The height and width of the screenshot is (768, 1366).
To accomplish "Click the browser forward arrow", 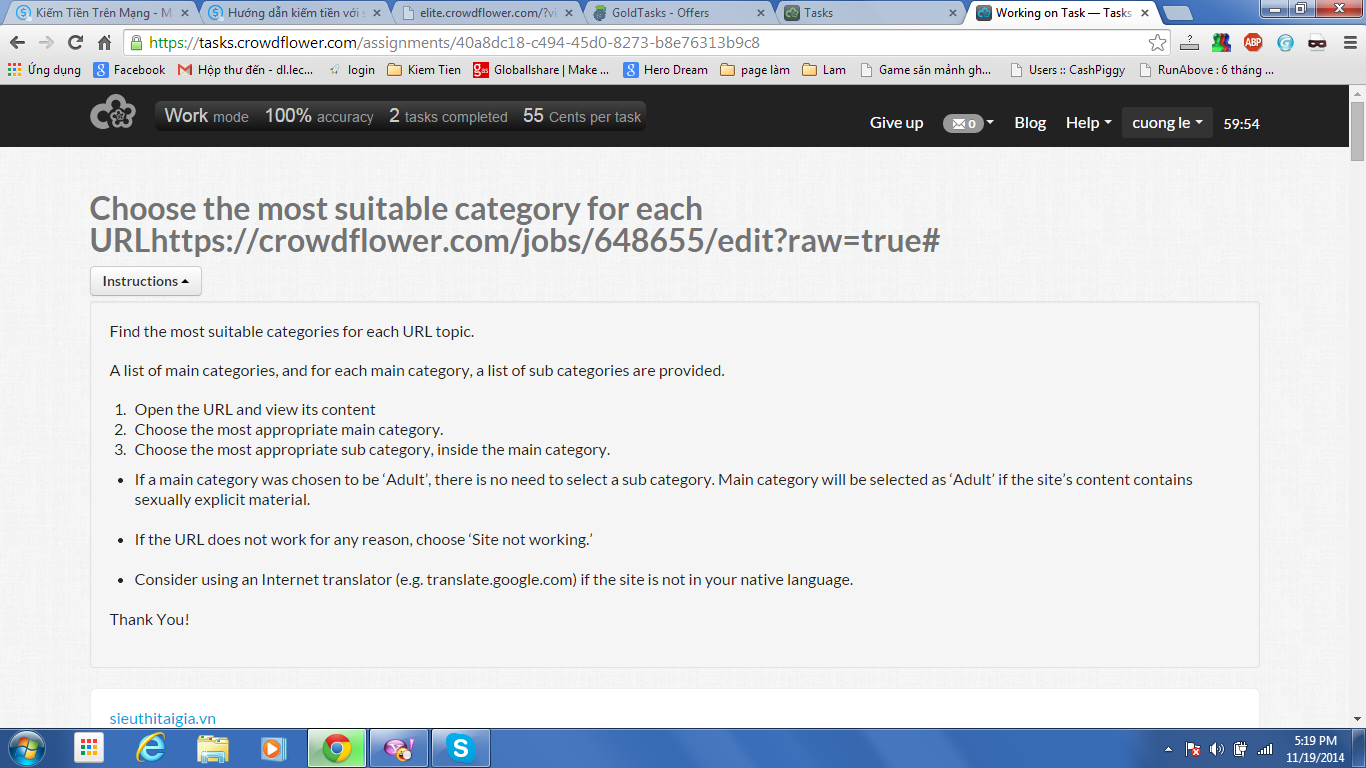I will click(x=46, y=43).
